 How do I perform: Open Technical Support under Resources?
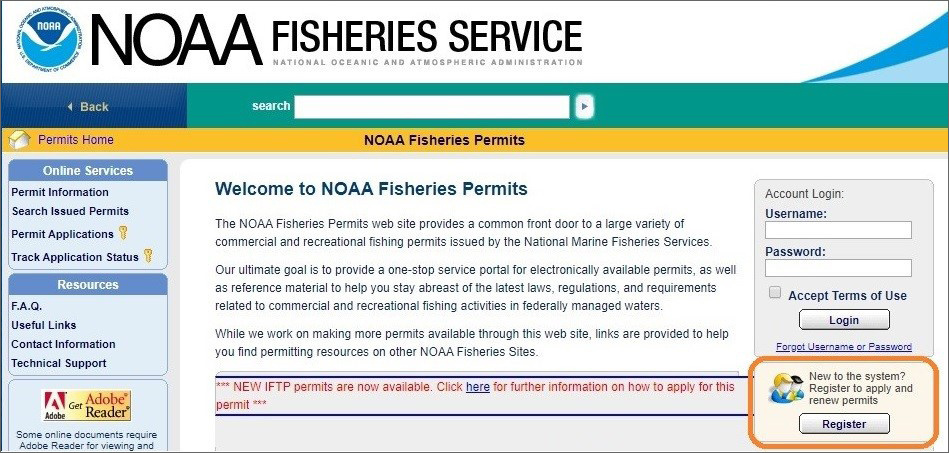[x=59, y=363]
